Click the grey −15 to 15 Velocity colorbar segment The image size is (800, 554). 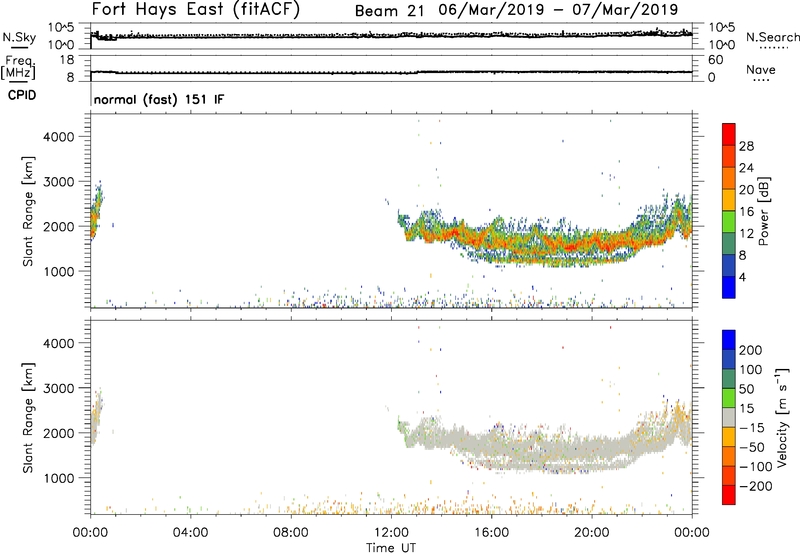coord(729,417)
